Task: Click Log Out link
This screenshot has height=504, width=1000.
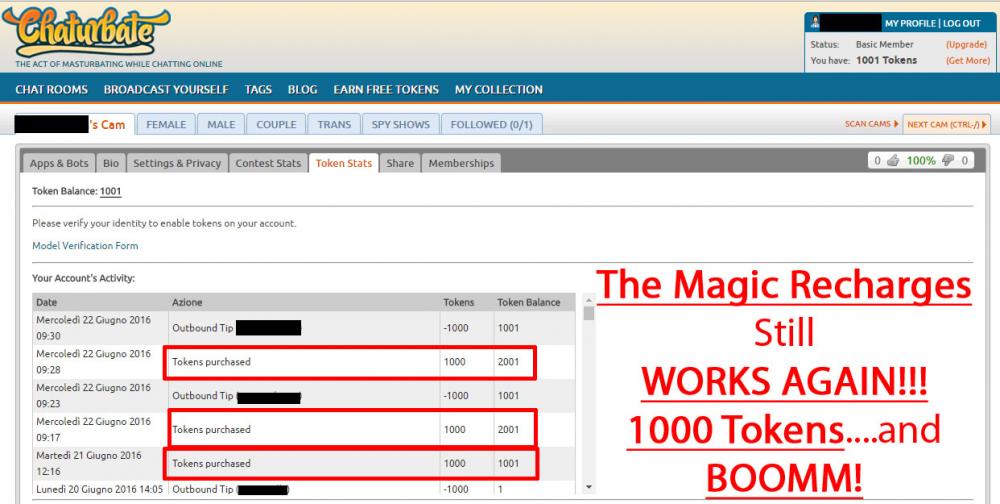Action: 962,24
